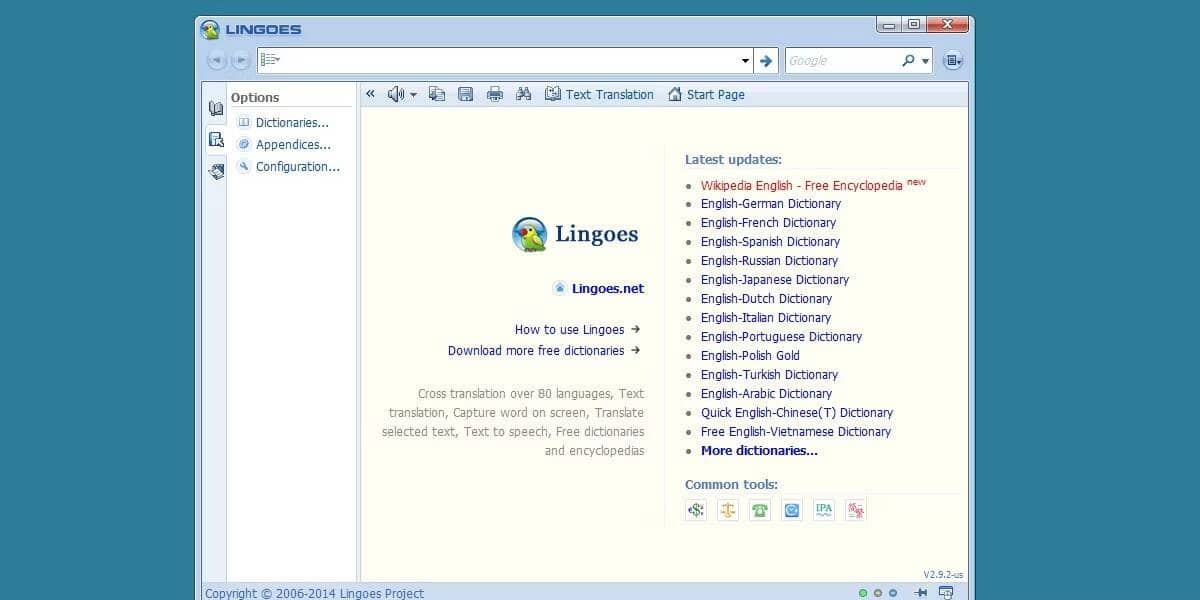Viewport: 1200px width, 600px height.
Task: Click the Lingoes.net link
Action: (x=608, y=288)
